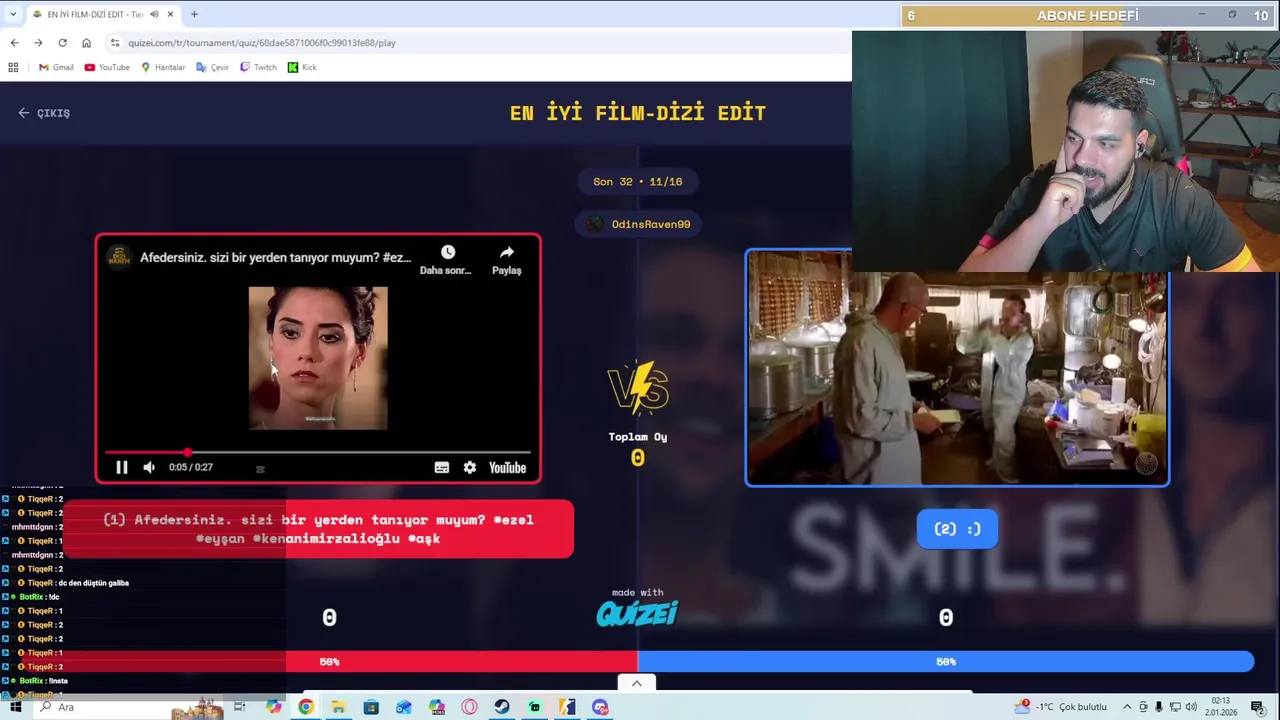Open Opera GX on the taskbar
The width and height of the screenshot is (1280, 720).
469,707
